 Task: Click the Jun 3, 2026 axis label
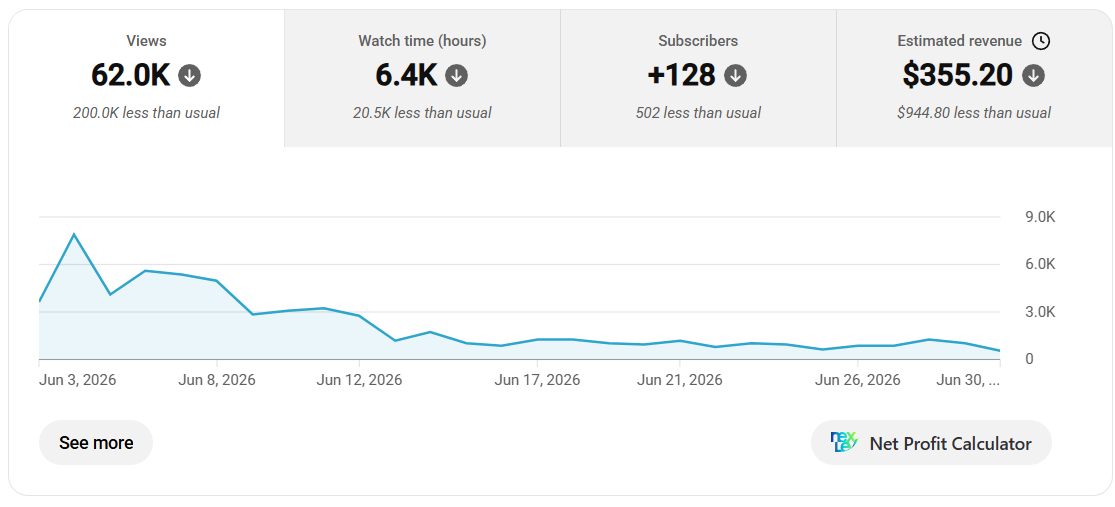[78, 380]
